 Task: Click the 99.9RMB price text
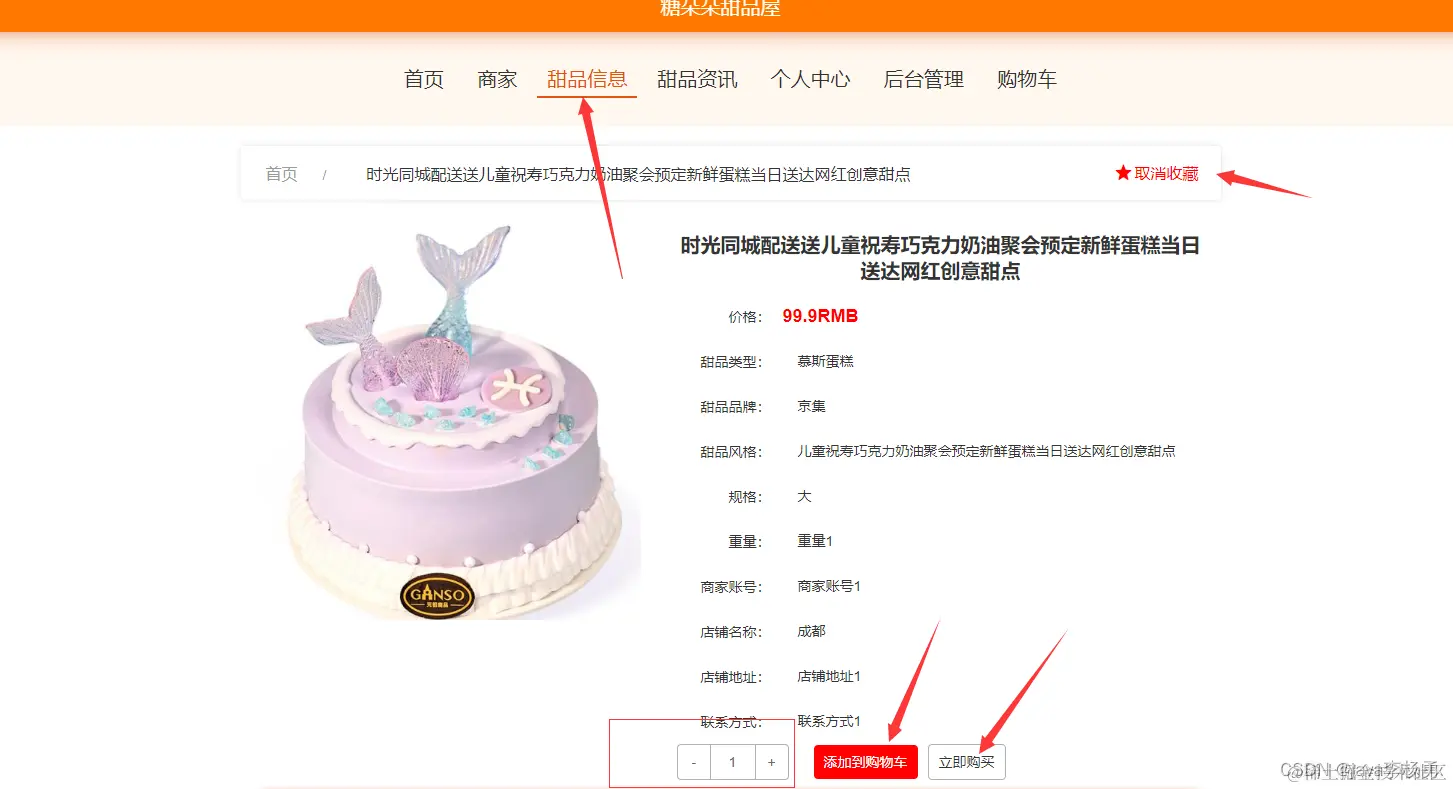point(820,316)
